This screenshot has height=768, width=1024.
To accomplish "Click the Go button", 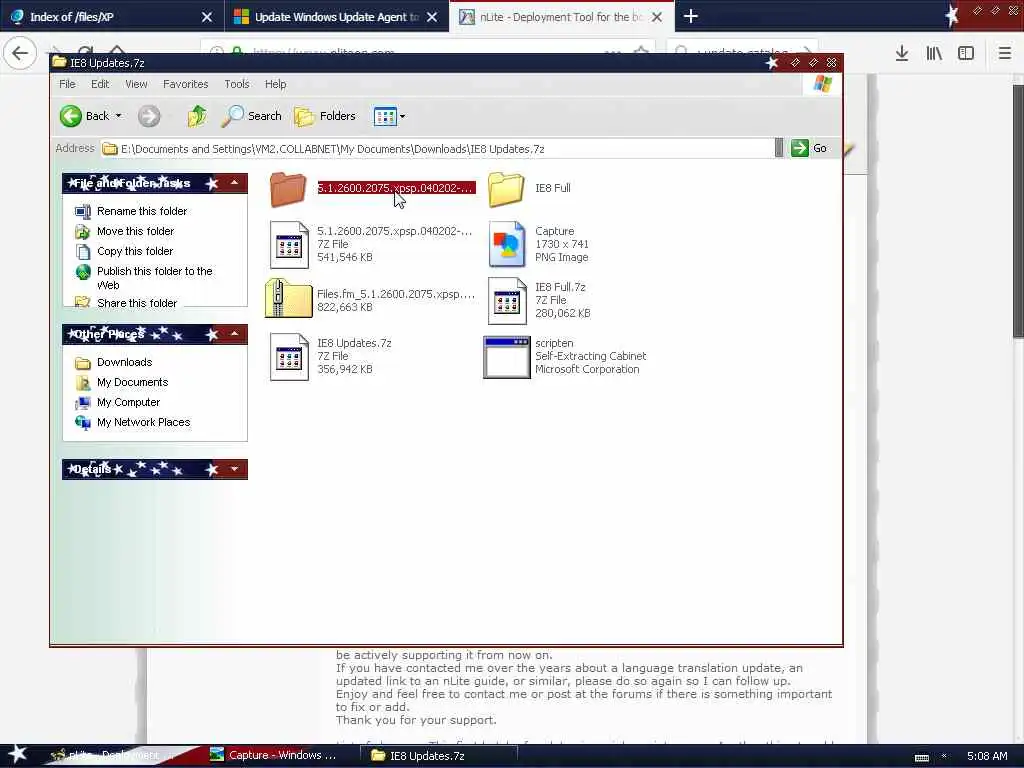I will 809,148.
